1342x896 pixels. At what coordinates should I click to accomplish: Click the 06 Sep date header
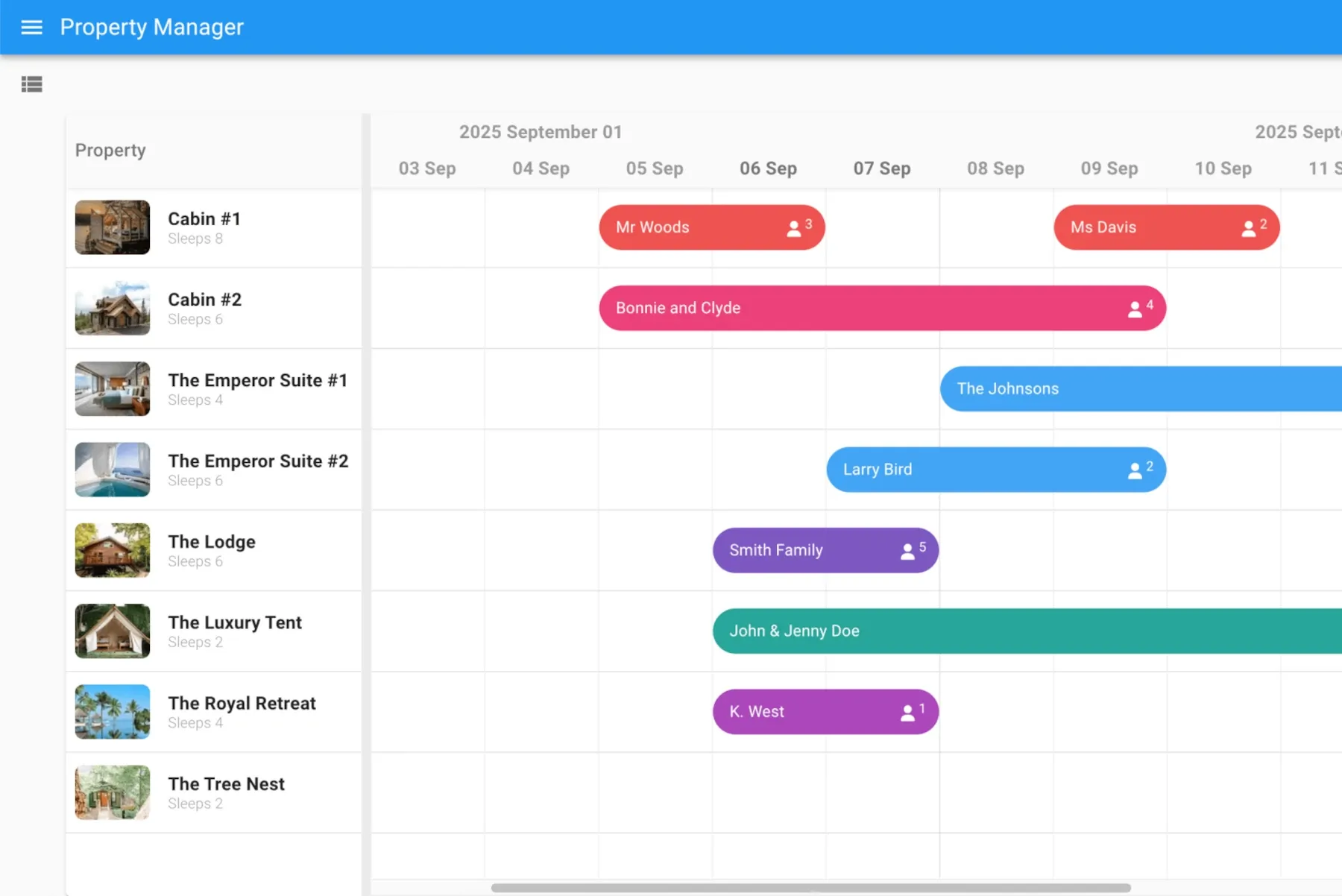coord(768,168)
